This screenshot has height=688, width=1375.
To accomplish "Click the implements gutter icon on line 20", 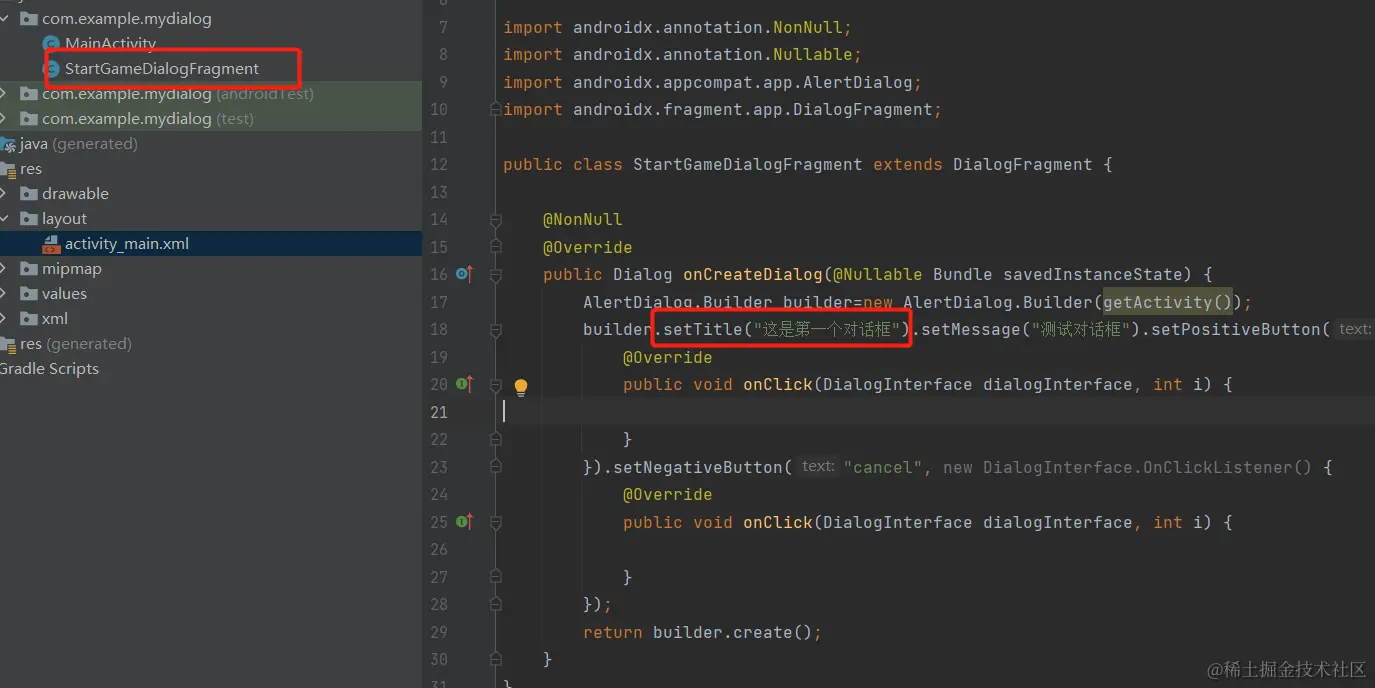I will [464, 383].
